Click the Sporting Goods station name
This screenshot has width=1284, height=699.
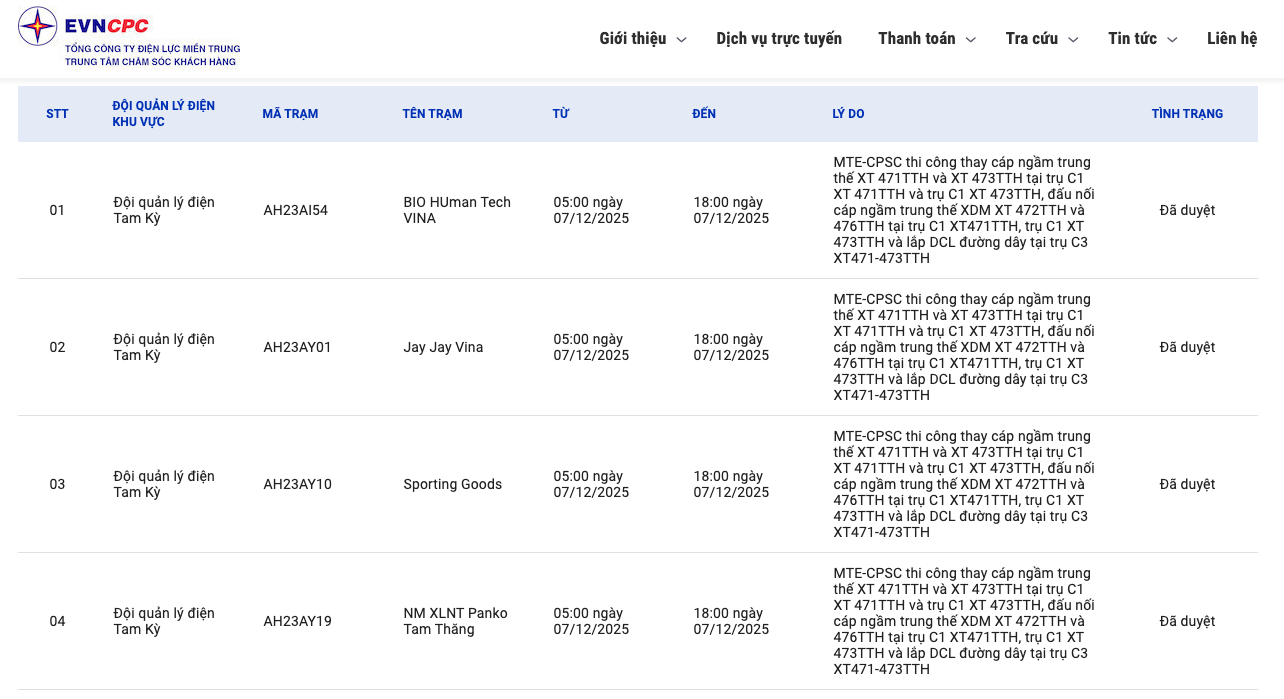[452, 484]
